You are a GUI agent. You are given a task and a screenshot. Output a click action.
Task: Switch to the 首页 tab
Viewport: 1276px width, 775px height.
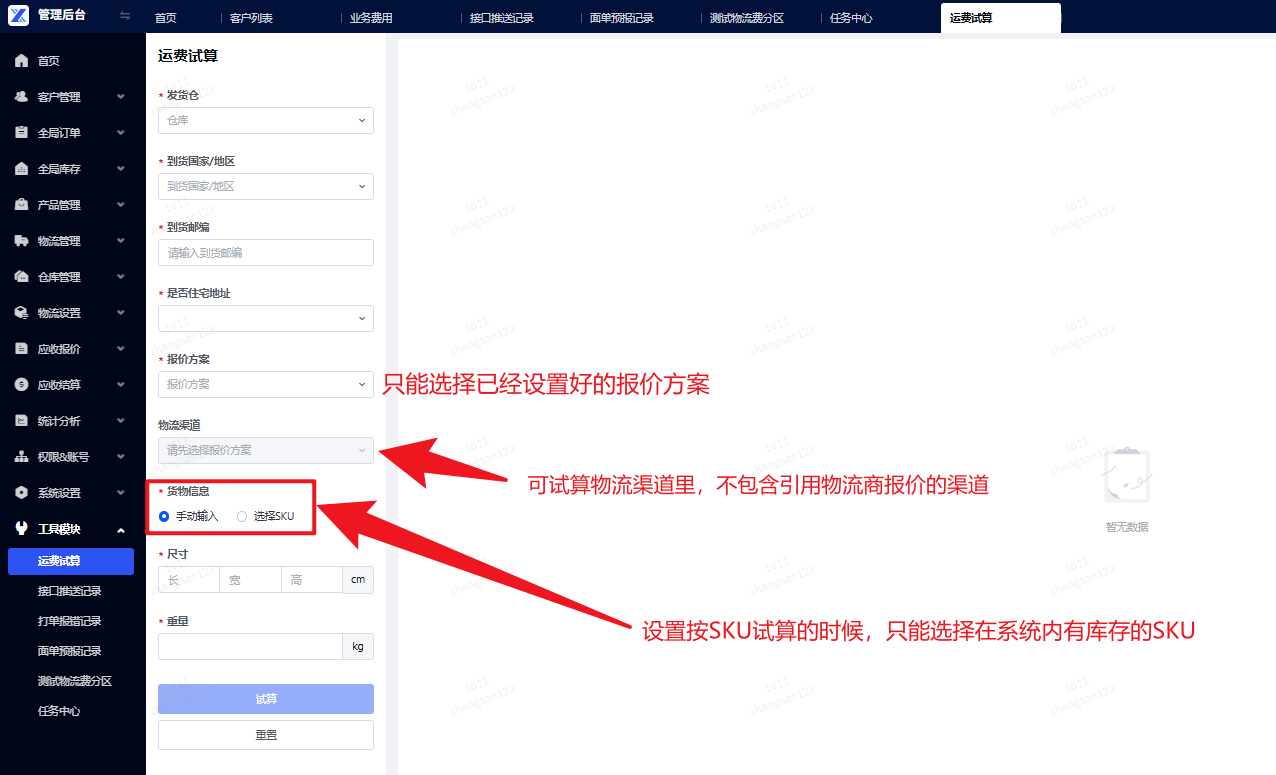[x=166, y=18]
